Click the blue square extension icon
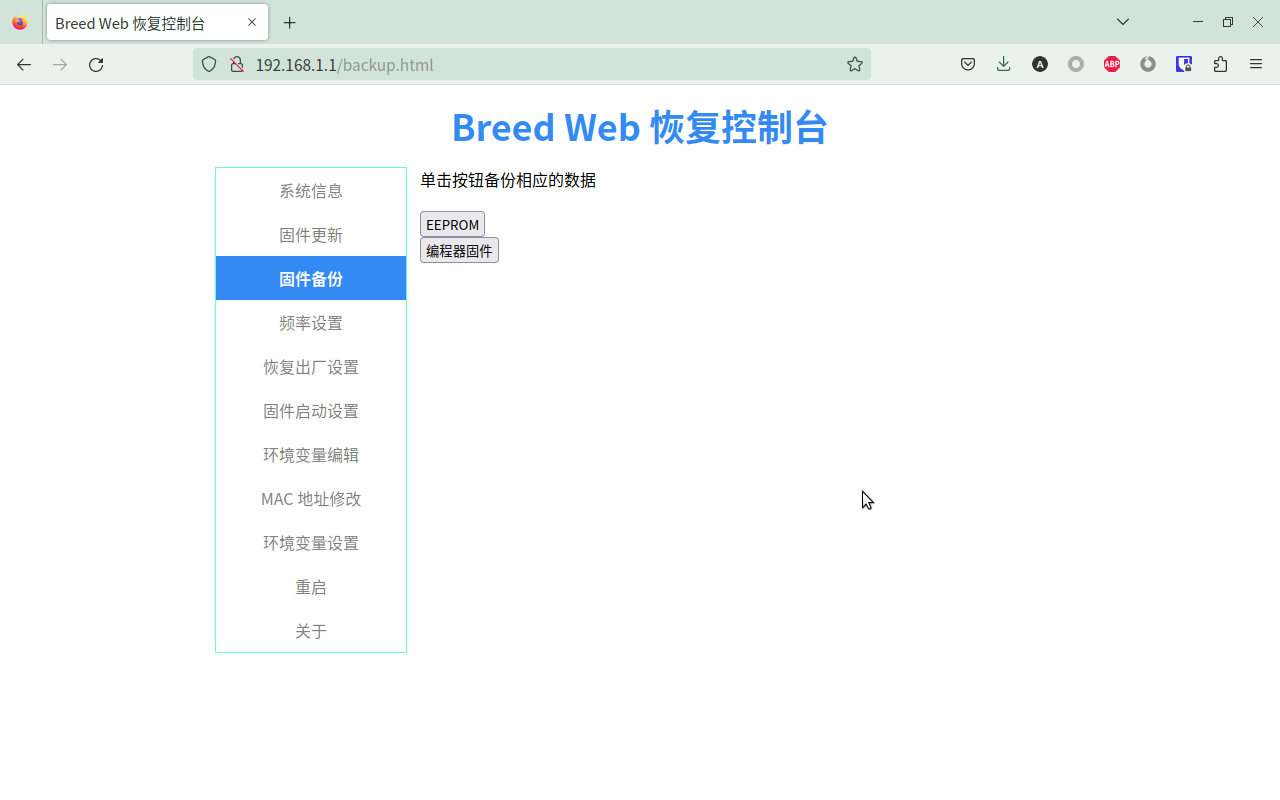Screen dimensions: 1280x800 click(1184, 64)
